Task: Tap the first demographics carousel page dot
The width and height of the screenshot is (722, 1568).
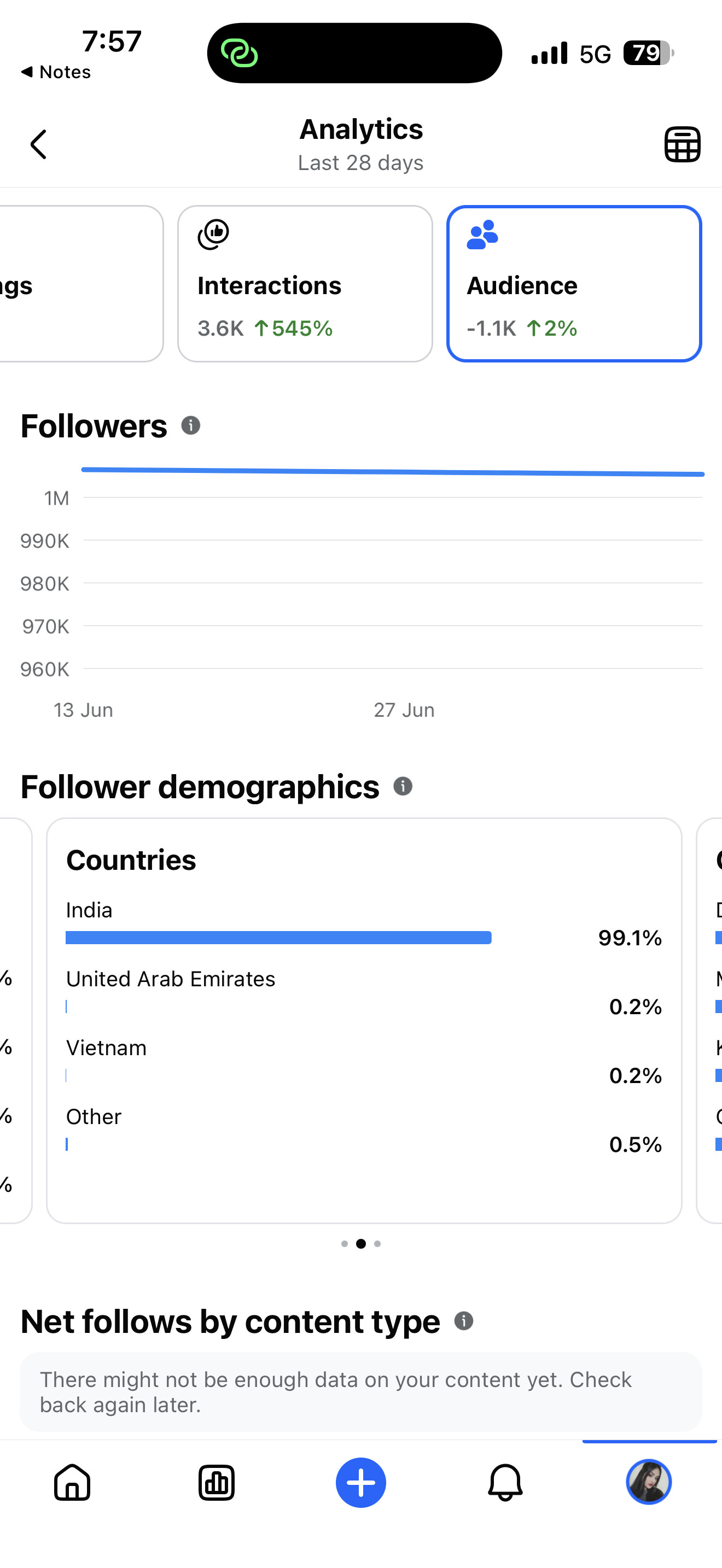Action: coord(345,1244)
